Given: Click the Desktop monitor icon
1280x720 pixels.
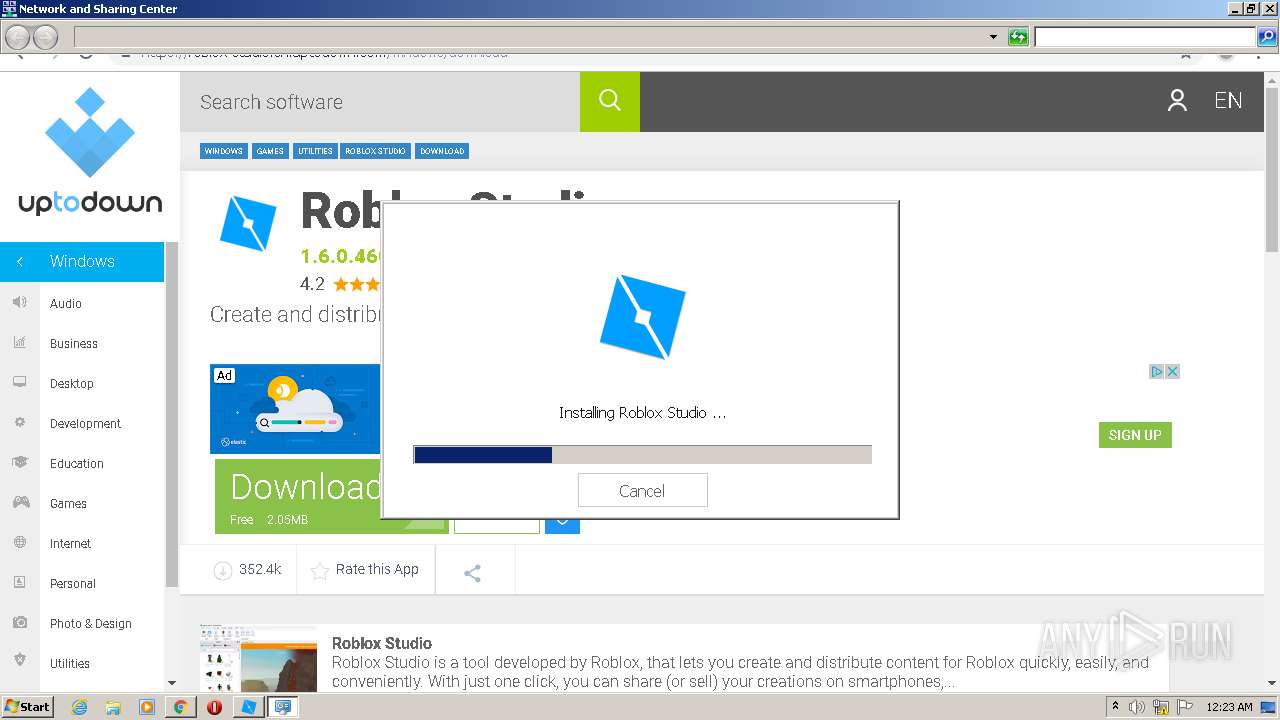Looking at the screenshot, I should 19,382.
